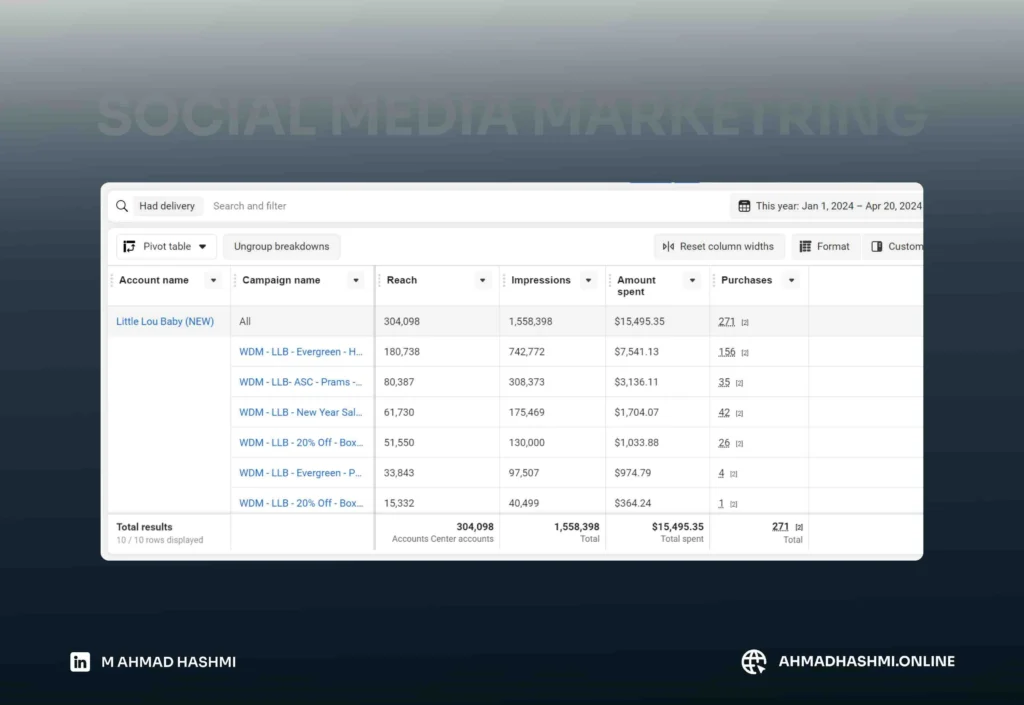Screen dimensions: 1024x705
Task: Open the Amount spent column dropdown
Action: coord(692,281)
